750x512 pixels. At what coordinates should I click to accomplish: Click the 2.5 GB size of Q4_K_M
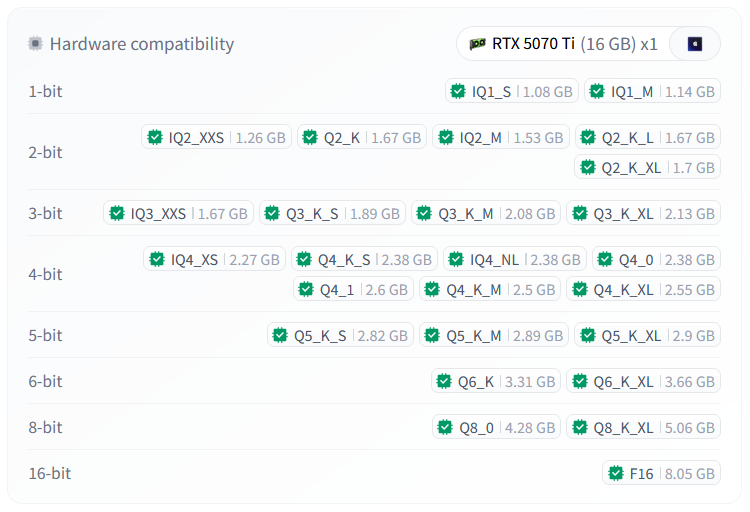point(534,290)
